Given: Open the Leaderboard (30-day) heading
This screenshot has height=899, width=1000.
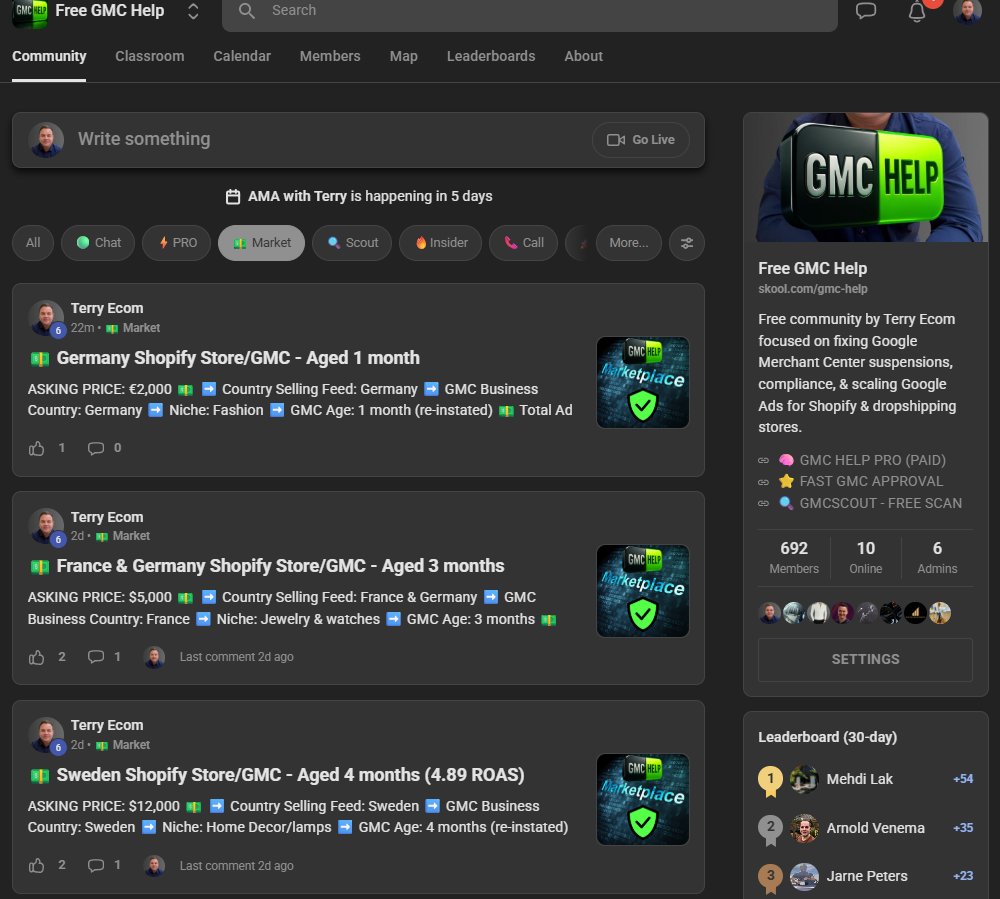Looking at the screenshot, I should click(827, 737).
